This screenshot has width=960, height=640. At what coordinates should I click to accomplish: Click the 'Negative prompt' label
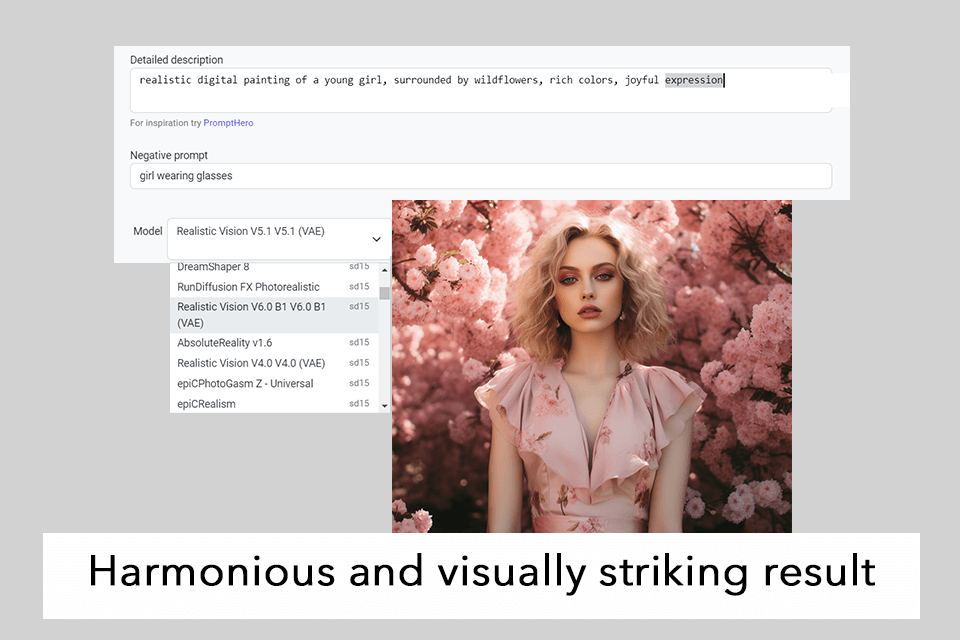[169, 156]
